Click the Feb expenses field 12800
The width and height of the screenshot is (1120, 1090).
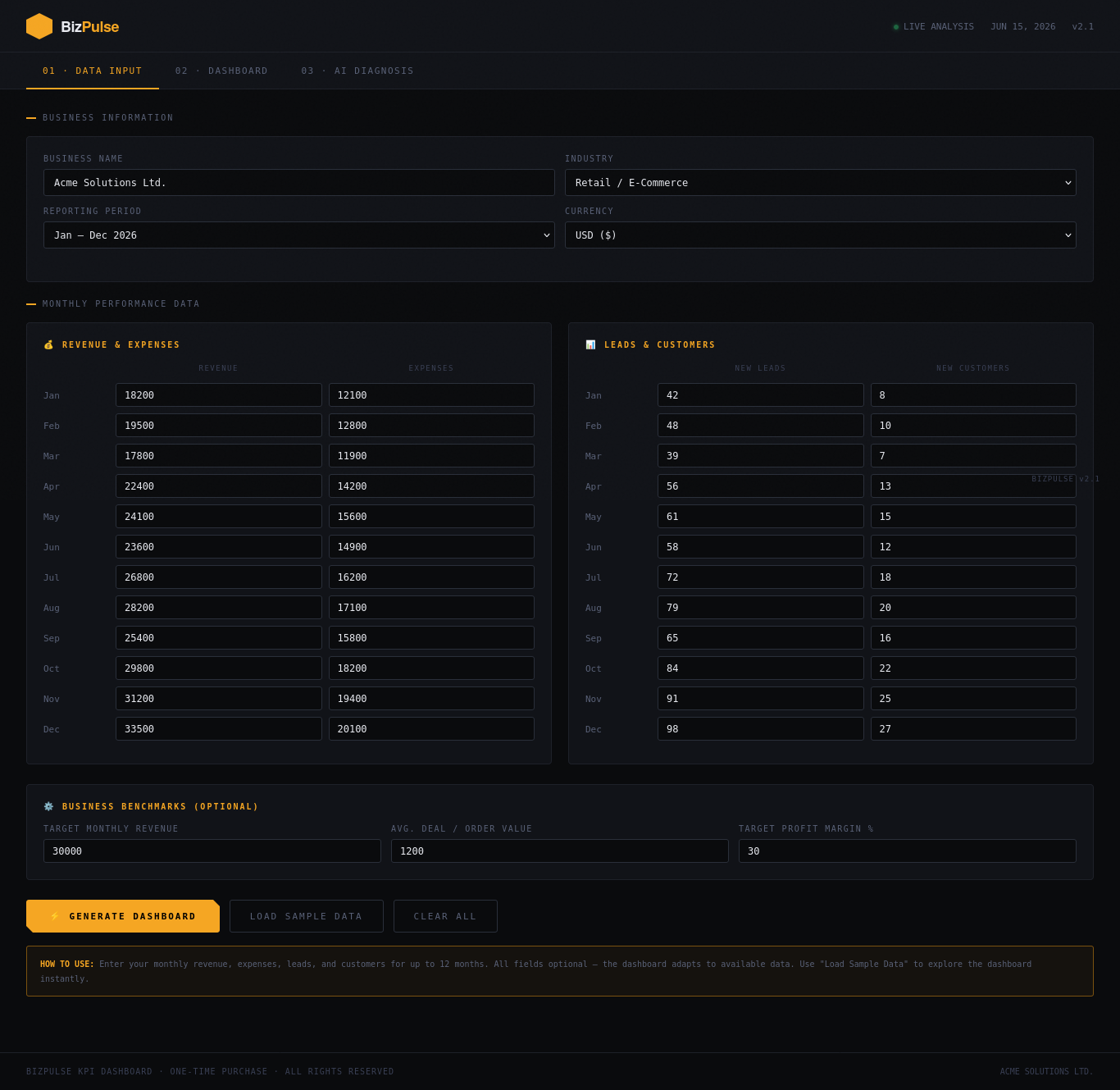pyautogui.click(x=431, y=426)
